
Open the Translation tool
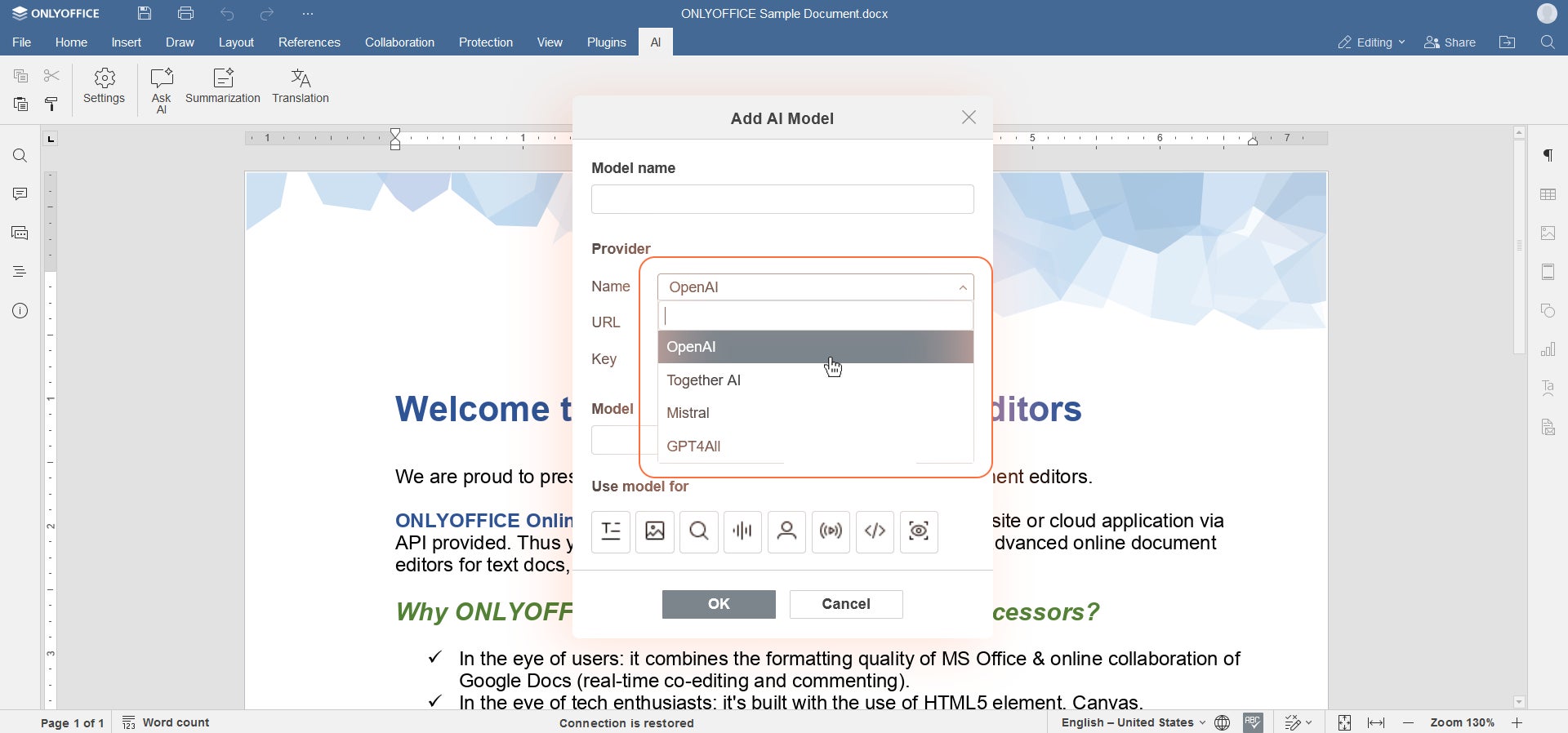tap(301, 87)
